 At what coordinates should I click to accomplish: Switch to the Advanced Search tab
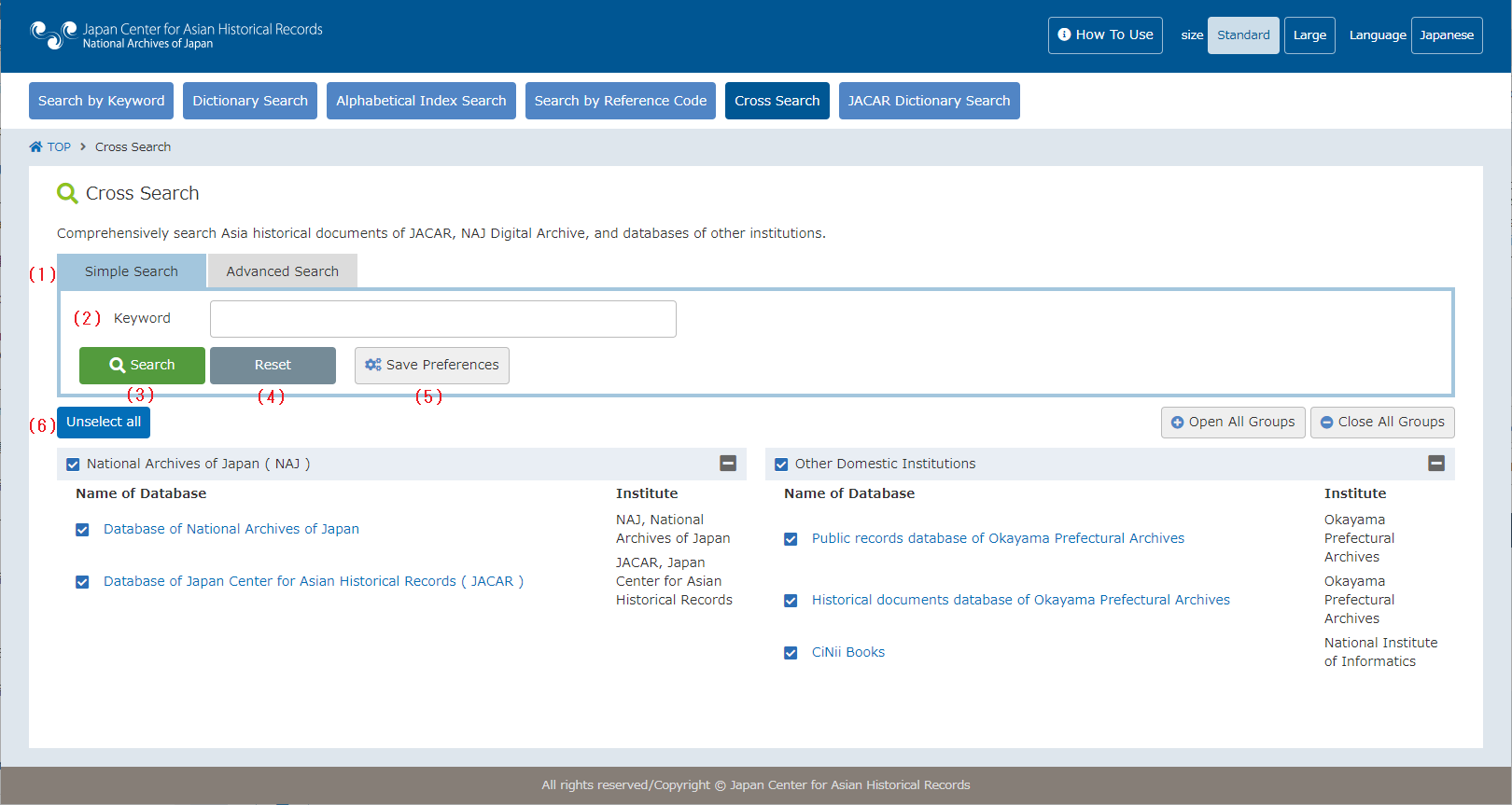pyautogui.click(x=283, y=271)
